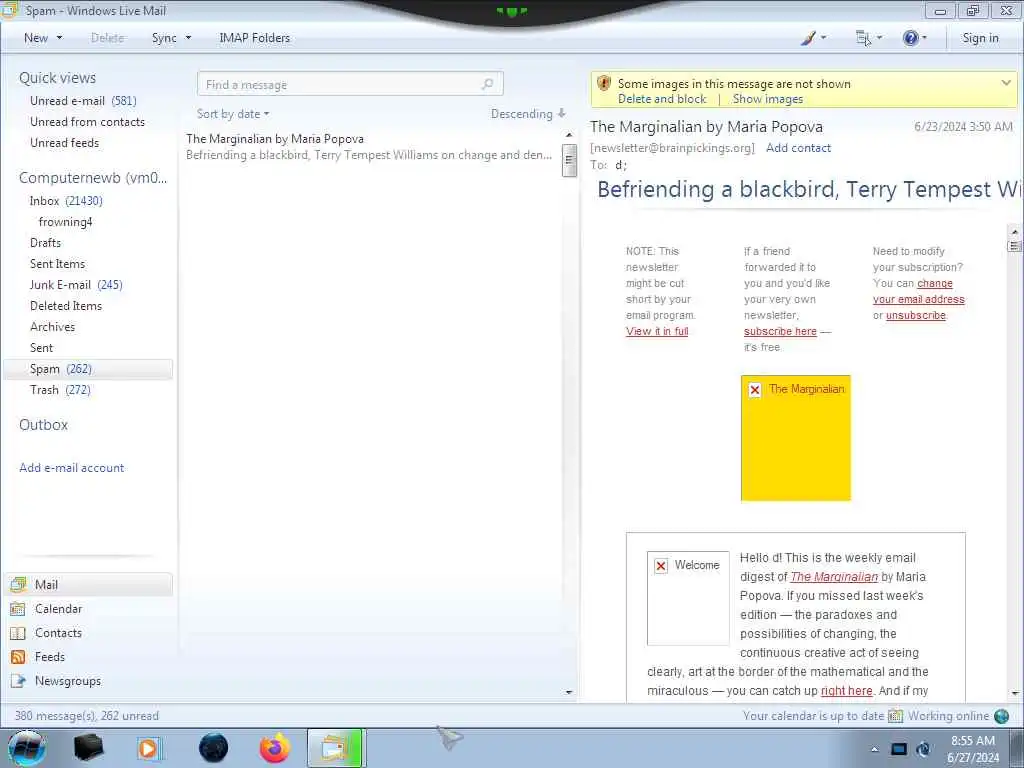Click the broken Welcome image placeholder
The image size is (1024, 768).
[x=688, y=598]
